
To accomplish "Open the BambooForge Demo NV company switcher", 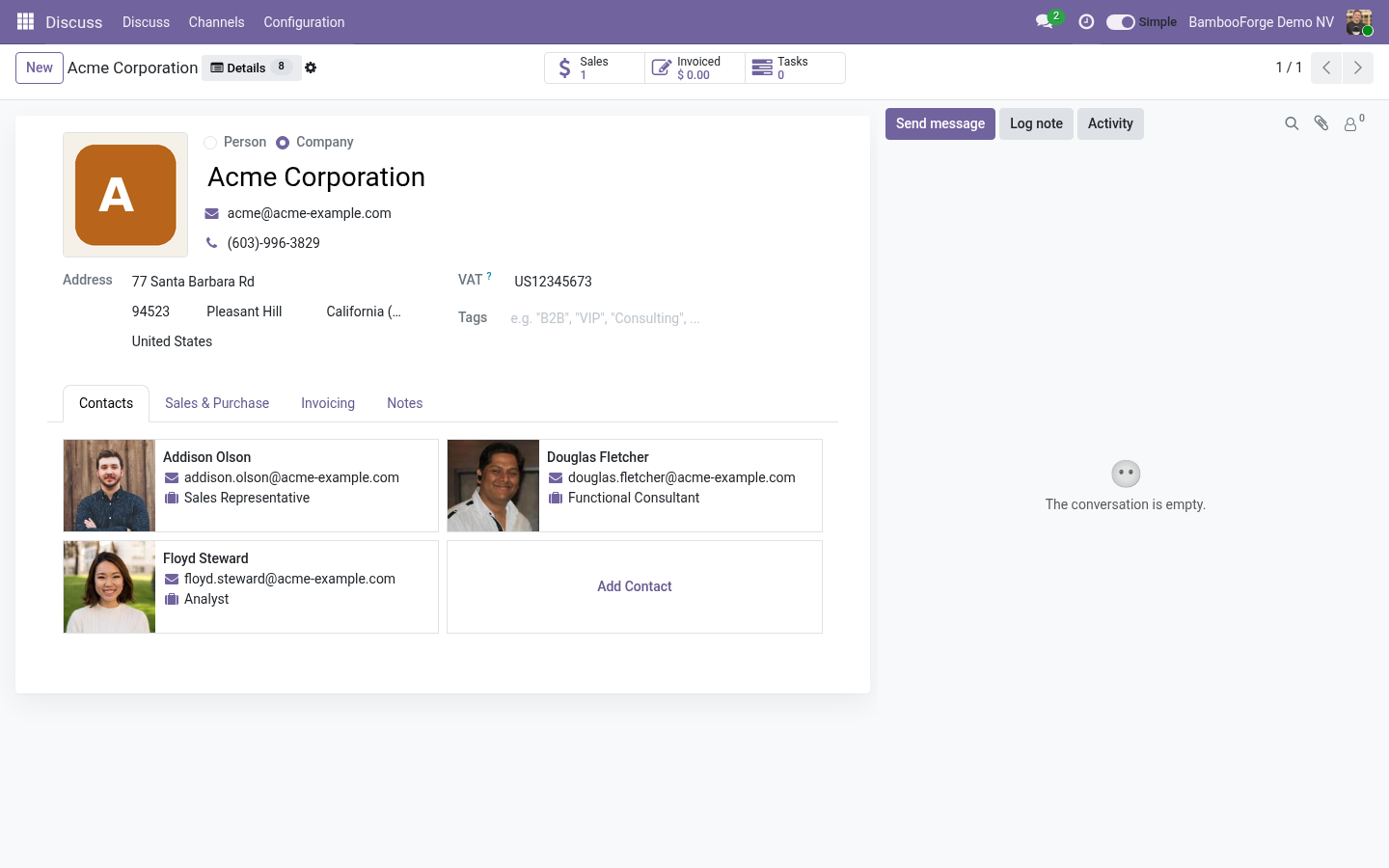I will 1261,21.
